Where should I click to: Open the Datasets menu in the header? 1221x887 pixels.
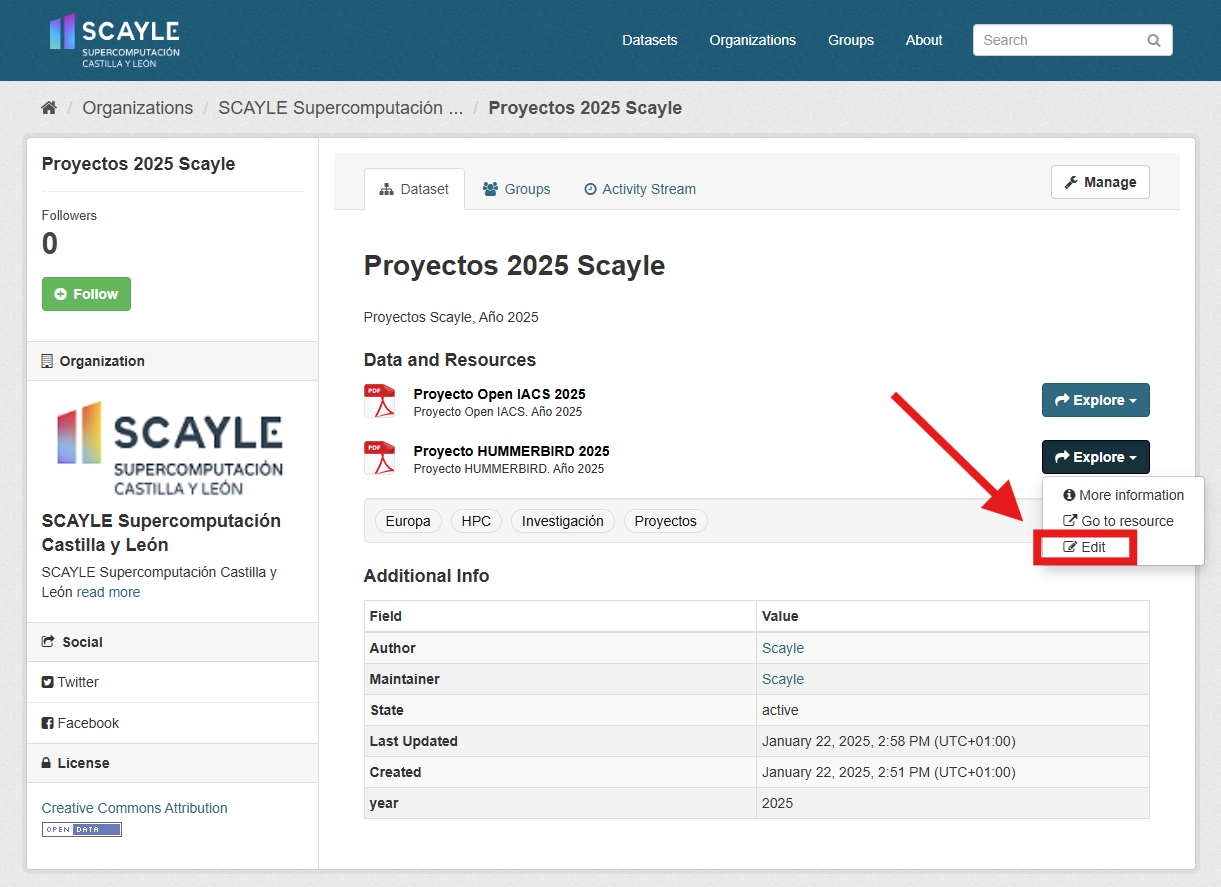click(x=650, y=40)
